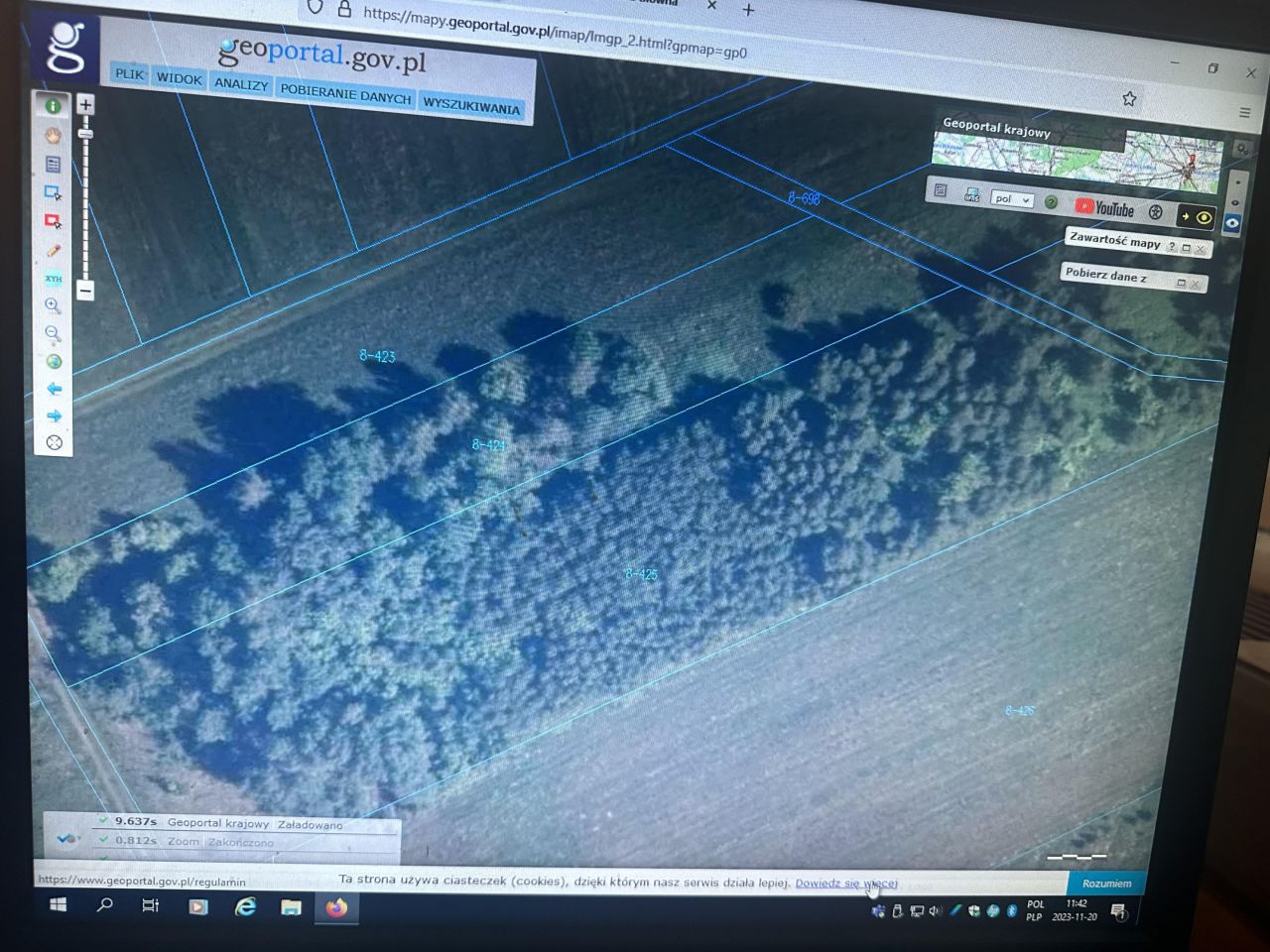Open the ANALIZY menu
The height and width of the screenshot is (952, 1270).
[x=241, y=84]
